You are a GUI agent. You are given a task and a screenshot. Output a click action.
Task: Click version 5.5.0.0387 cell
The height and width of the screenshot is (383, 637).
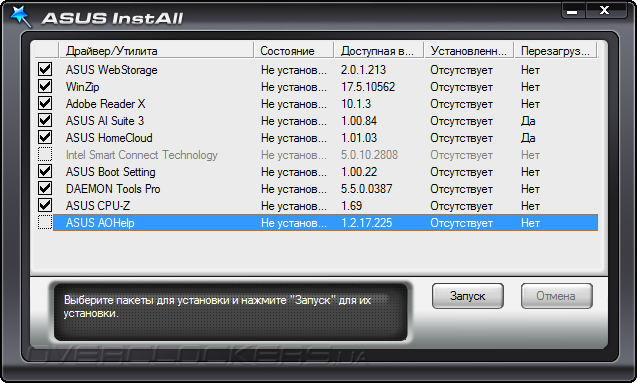366,189
